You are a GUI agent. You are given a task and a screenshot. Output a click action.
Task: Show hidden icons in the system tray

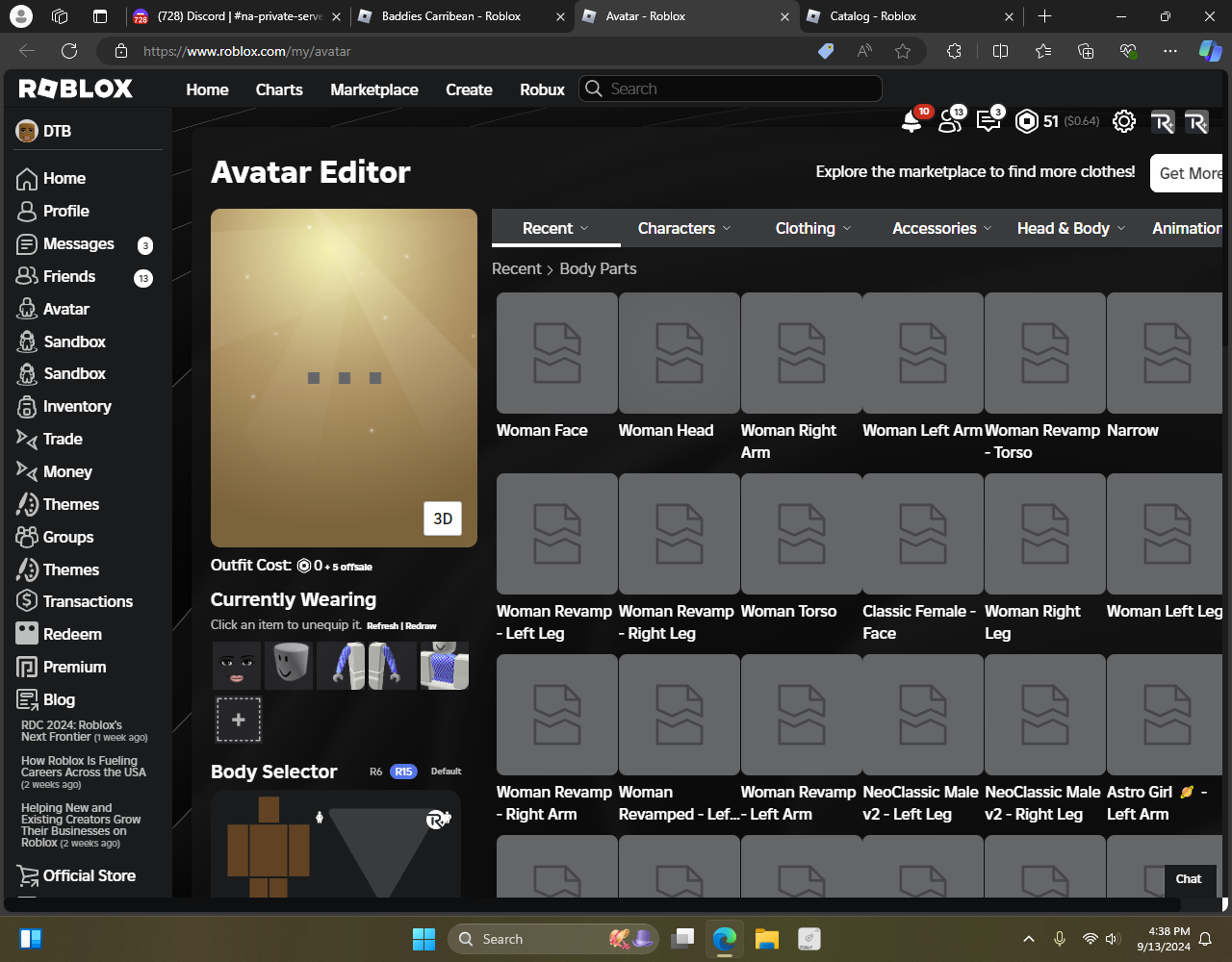point(1029,939)
